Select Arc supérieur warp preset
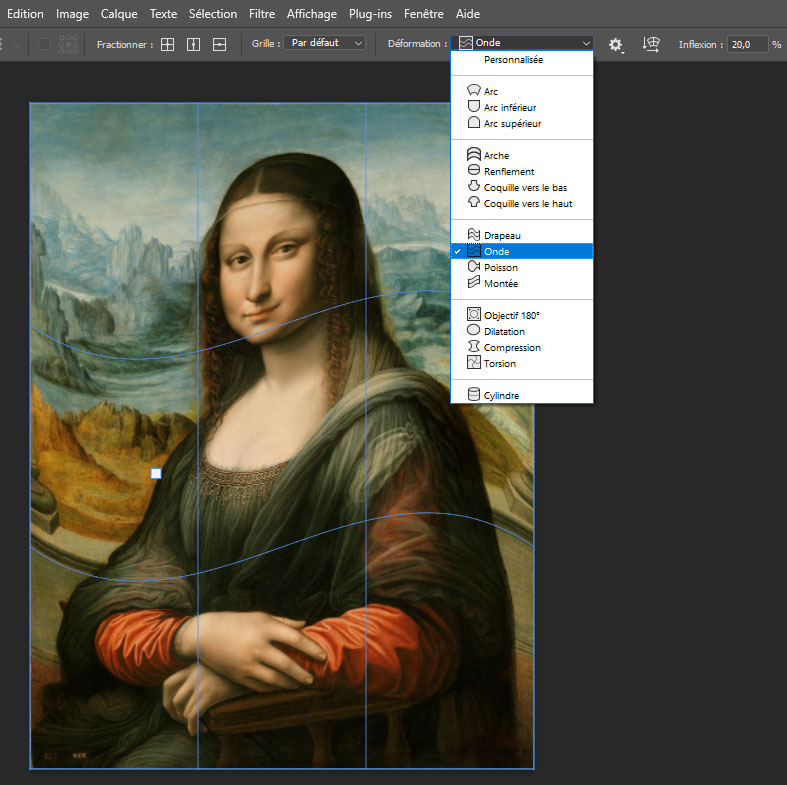This screenshot has height=785, width=787. coord(522,123)
